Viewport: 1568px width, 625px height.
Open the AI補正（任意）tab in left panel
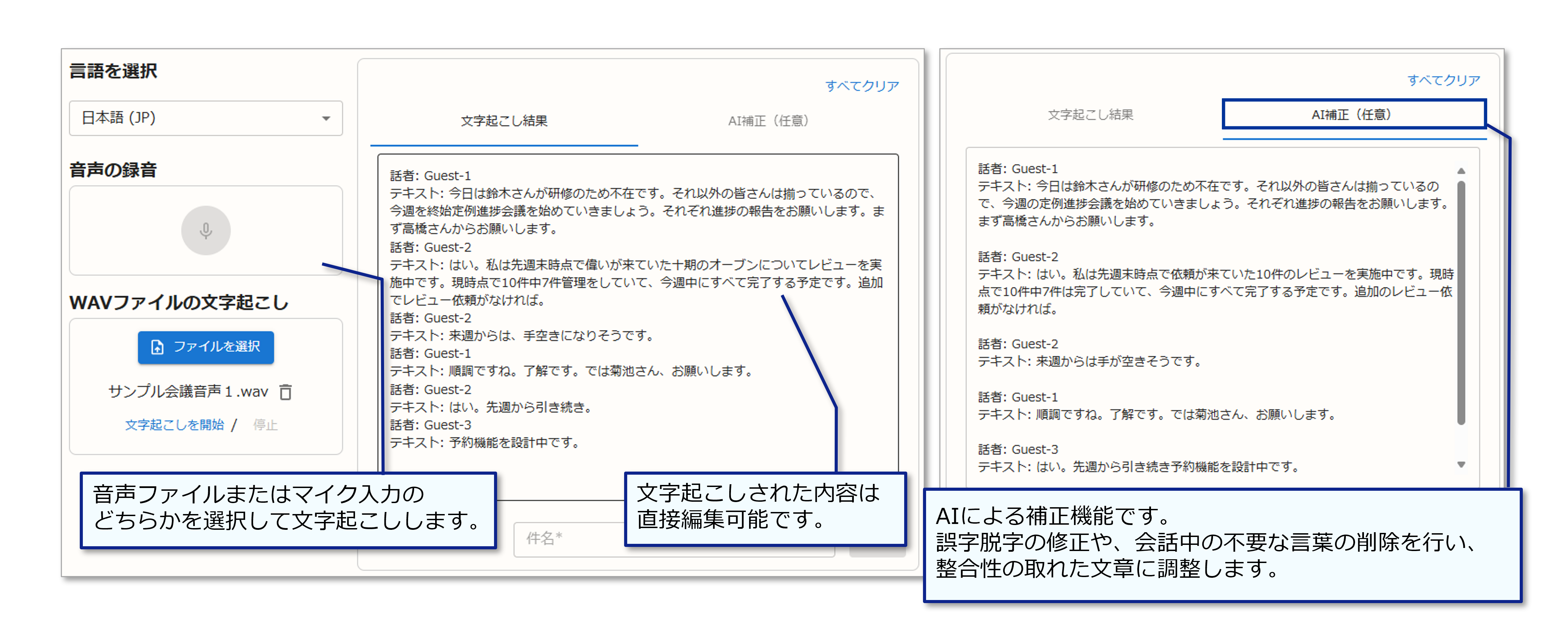tap(768, 121)
